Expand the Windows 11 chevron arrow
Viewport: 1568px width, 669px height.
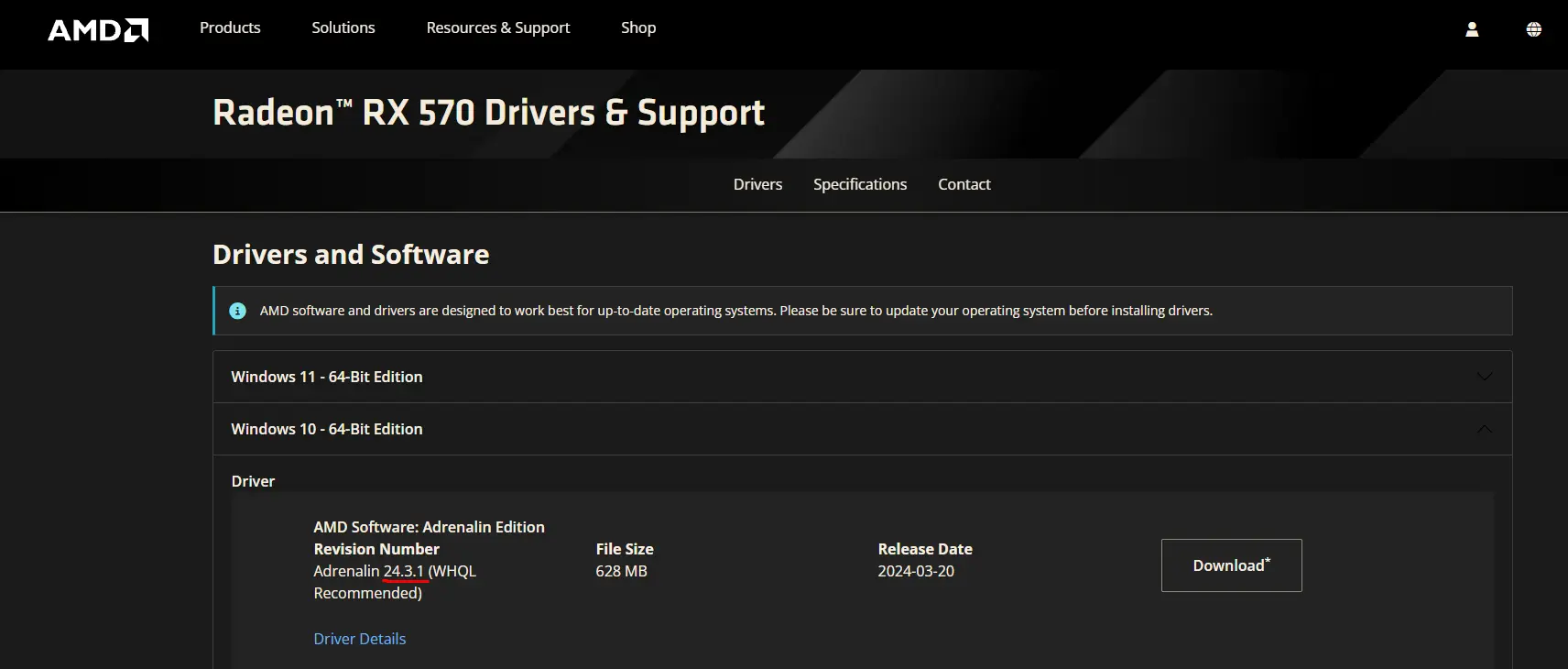(x=1485, y=377)
